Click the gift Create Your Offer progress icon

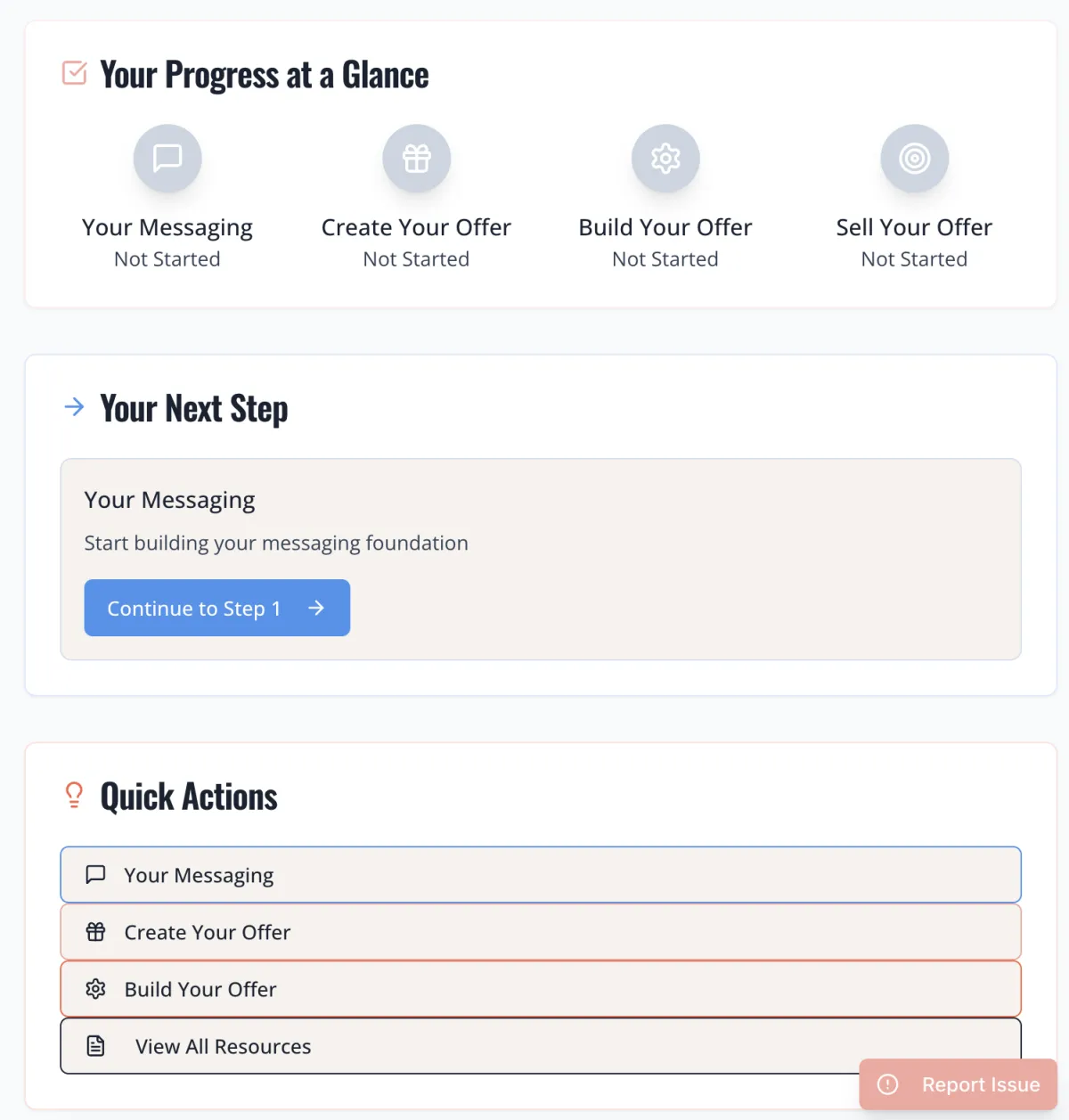[416, 159]
